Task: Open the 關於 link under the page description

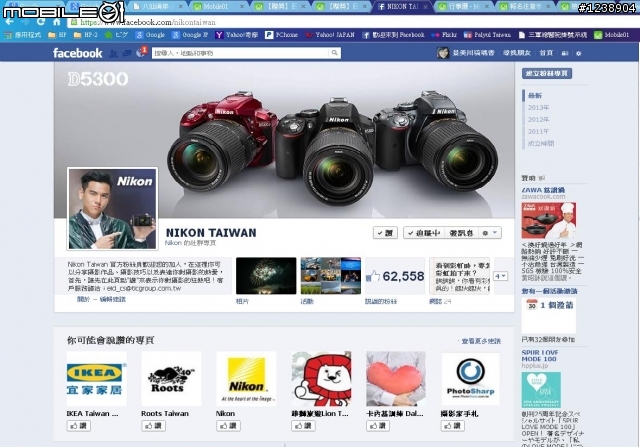Action: [x=83, y=299]
